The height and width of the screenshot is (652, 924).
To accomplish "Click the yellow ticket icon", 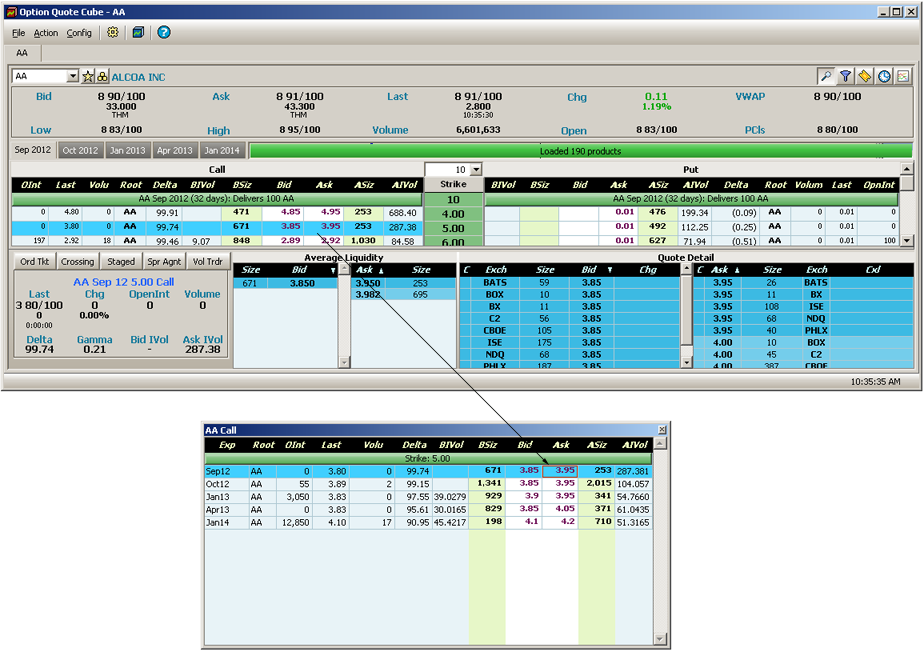I will pos(864,77).
